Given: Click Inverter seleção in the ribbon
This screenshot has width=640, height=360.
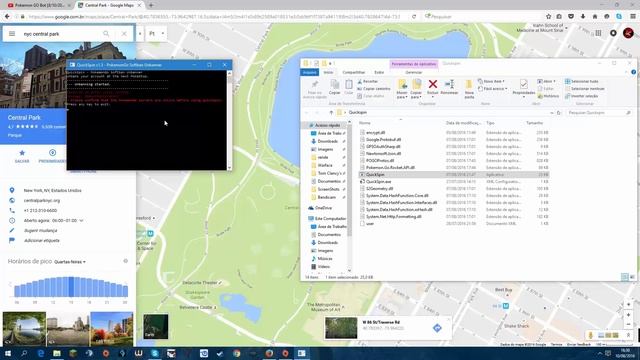Looking at the screenshot, I should click(582, 96).
